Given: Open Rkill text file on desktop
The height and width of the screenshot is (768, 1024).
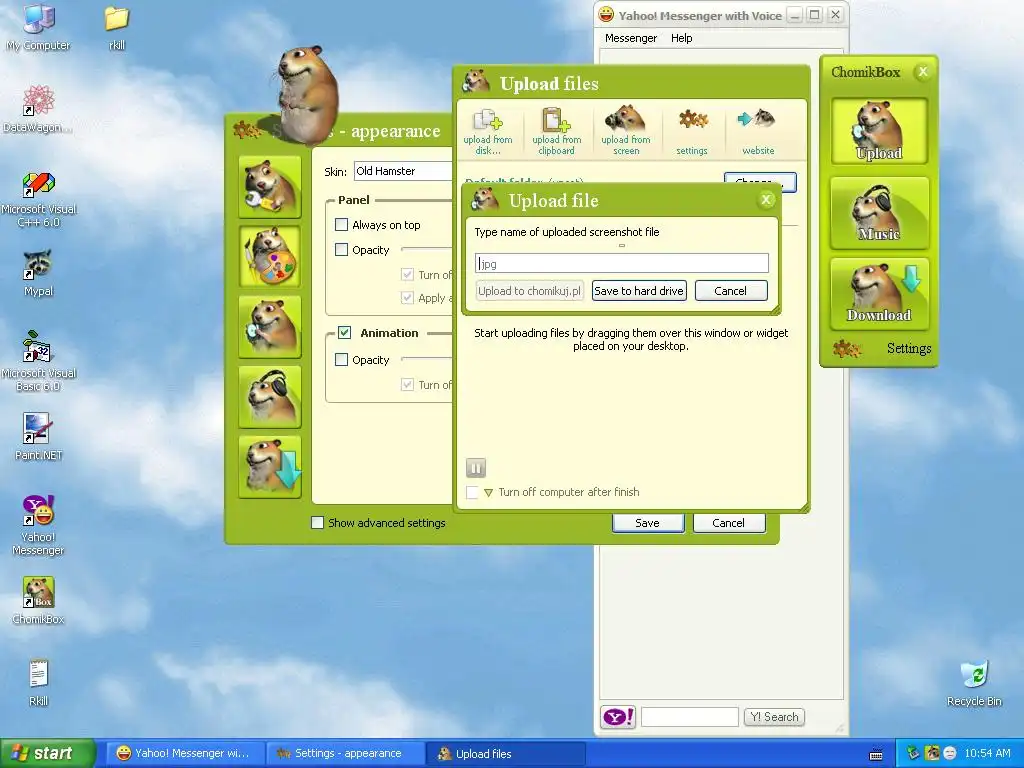Looking at the screenshot, I should (x=39, y=682).
